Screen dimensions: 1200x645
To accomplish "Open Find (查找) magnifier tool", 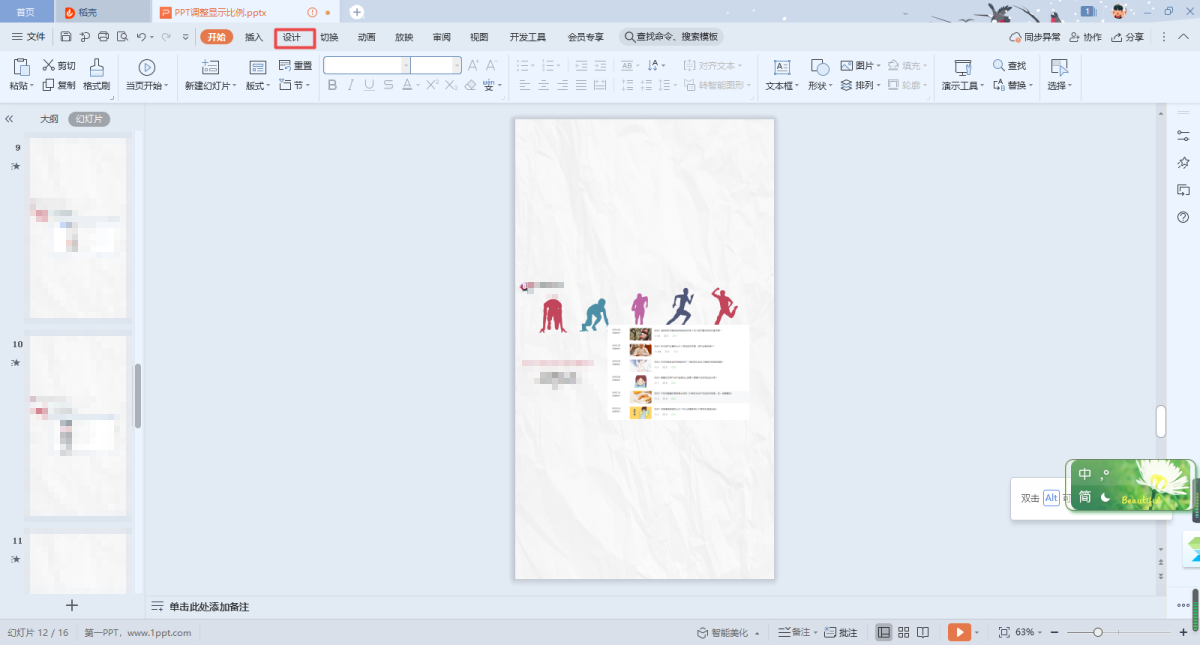I will tap(999, 66).
